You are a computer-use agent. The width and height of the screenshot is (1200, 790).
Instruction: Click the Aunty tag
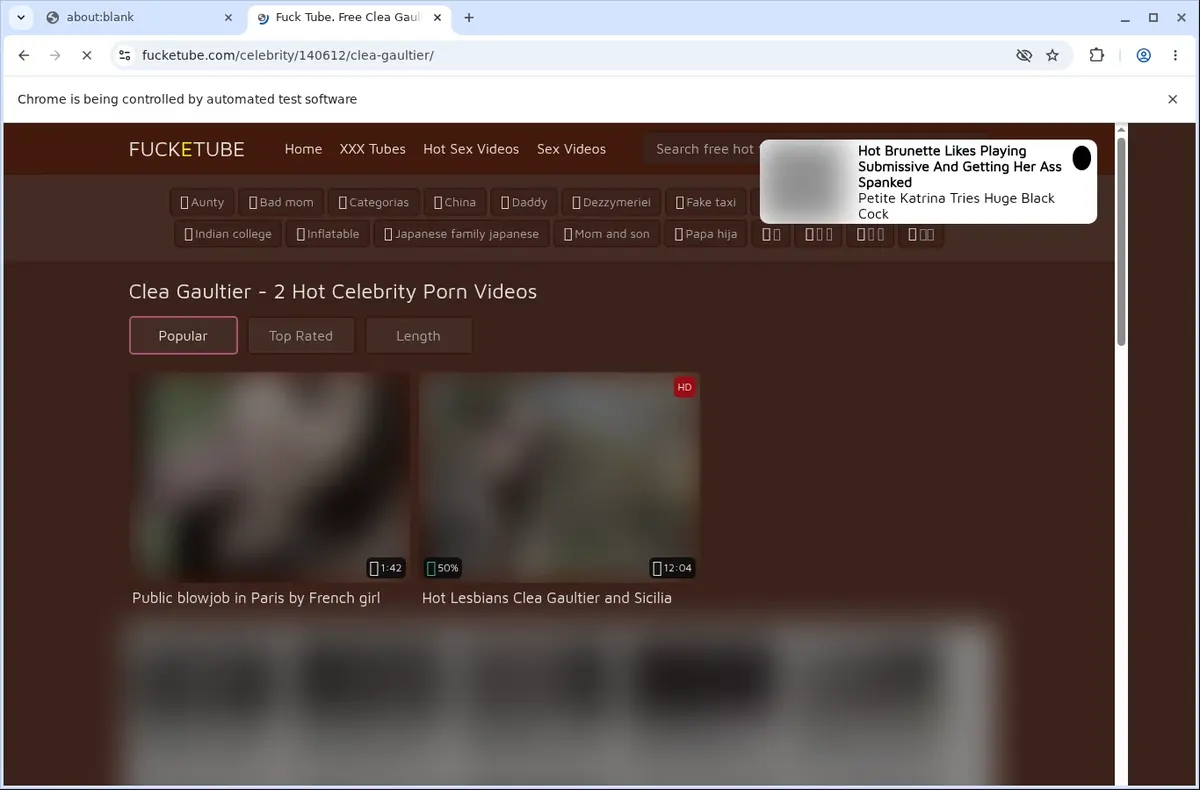(202, 202)
